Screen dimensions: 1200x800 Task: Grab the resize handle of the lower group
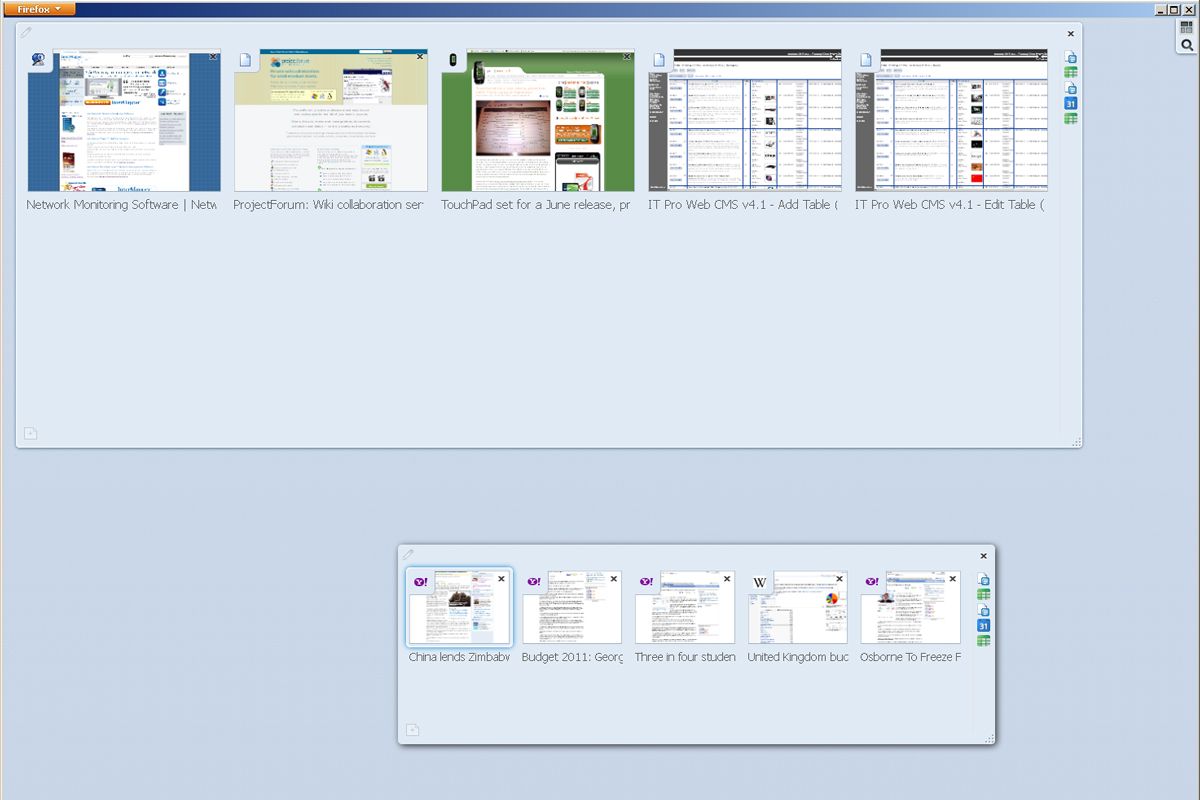coord(989,738)
